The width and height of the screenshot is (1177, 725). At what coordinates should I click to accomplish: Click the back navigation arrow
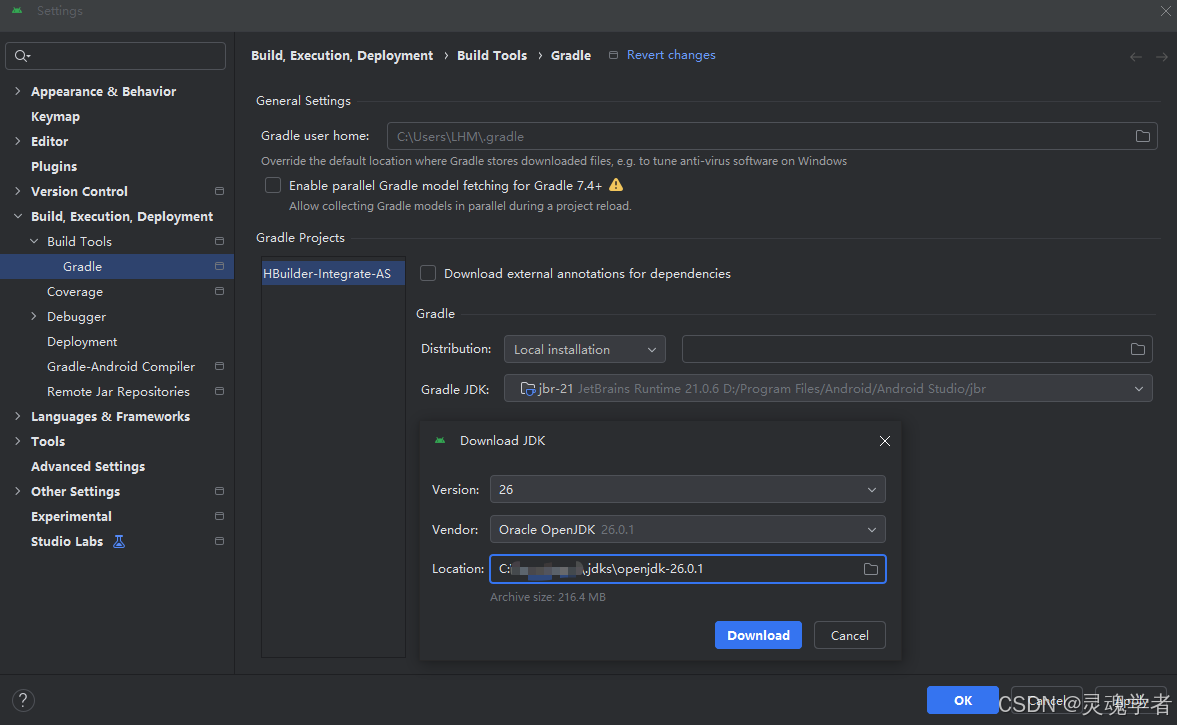pos(1136,57)
